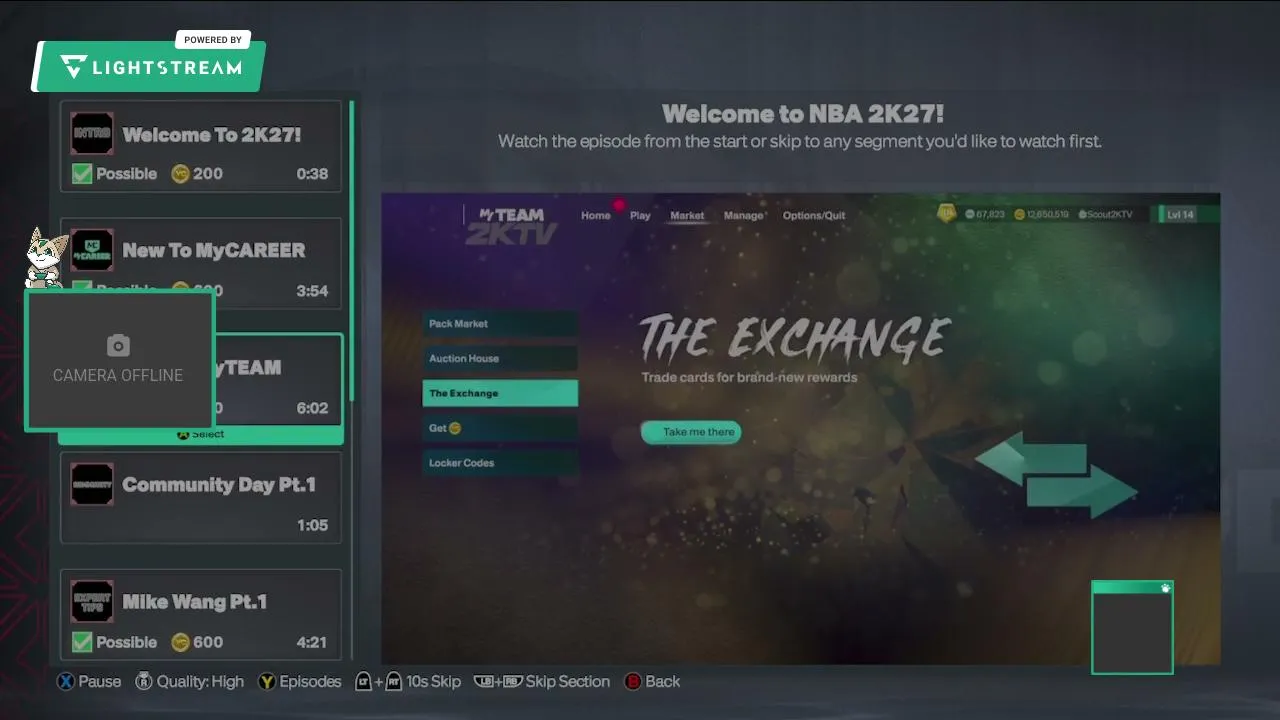The height and width of the screenshot is (720, 1280).
Task: Click the 6:02 duration text
Action: coord(312,408)
